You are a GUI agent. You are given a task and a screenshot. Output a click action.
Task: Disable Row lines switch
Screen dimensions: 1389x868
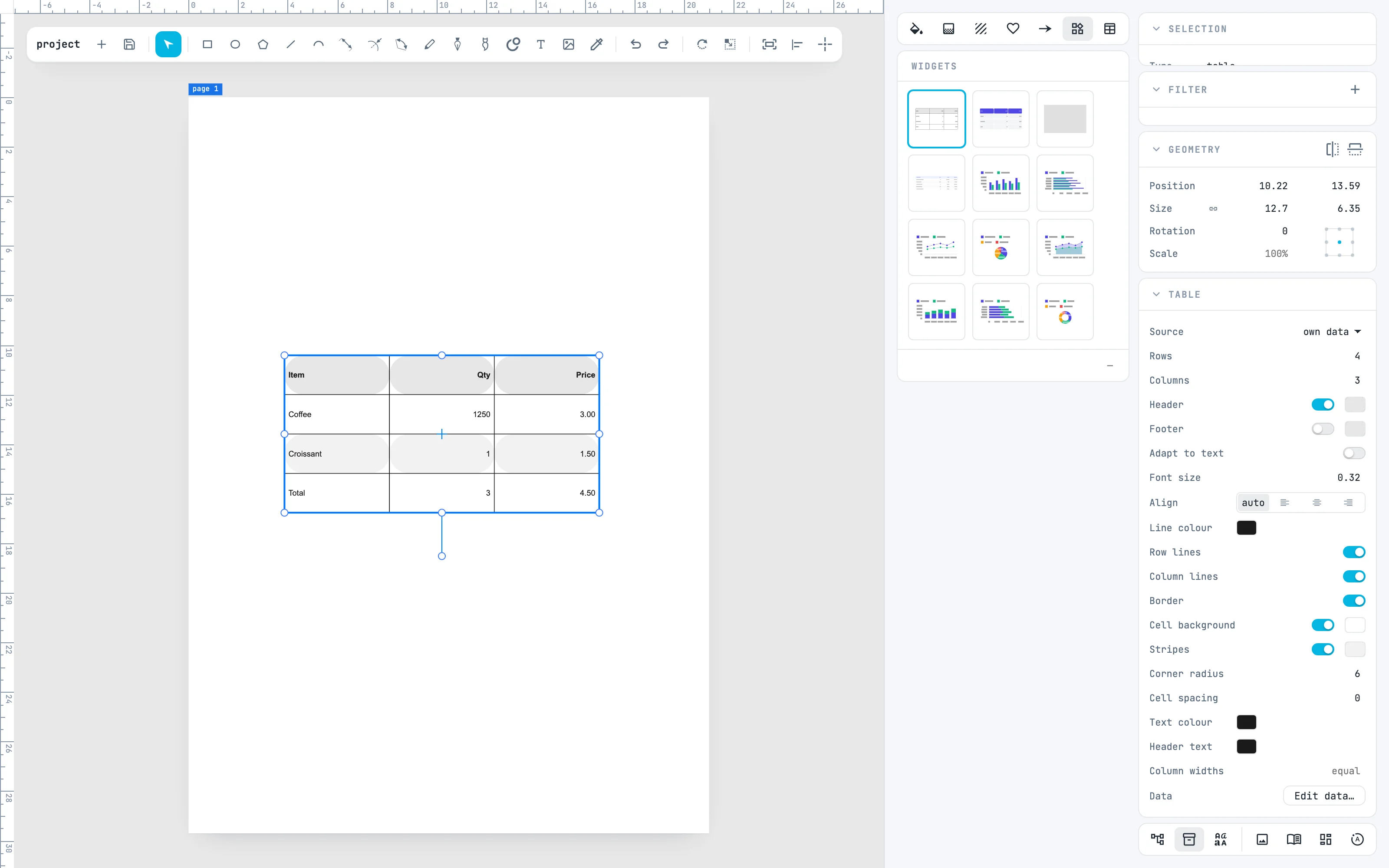tap(1354, 552)
